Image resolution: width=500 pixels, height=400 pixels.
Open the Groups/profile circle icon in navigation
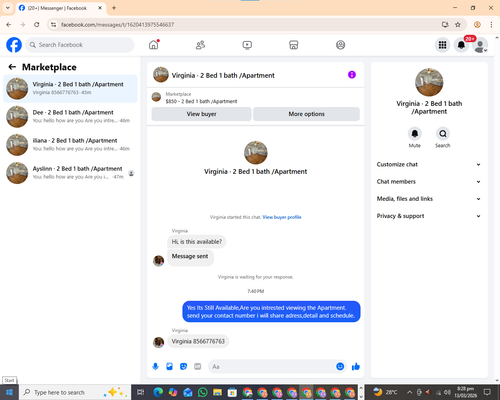click(x=340, y=45)
